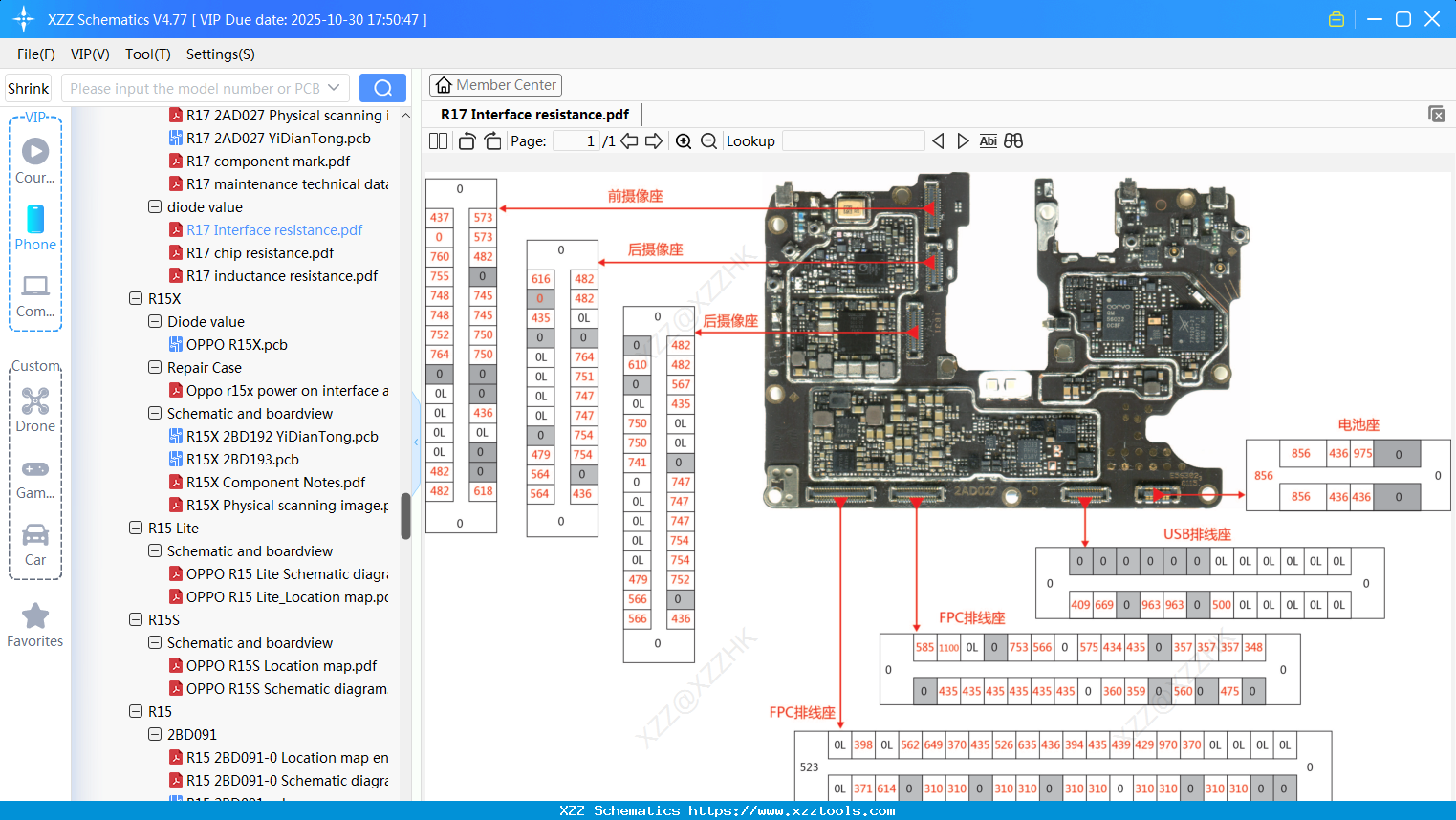The width and height of the screenshot is (1456, 820).
Task: Open the Settings(S) menu
Action: coord(220,54)
